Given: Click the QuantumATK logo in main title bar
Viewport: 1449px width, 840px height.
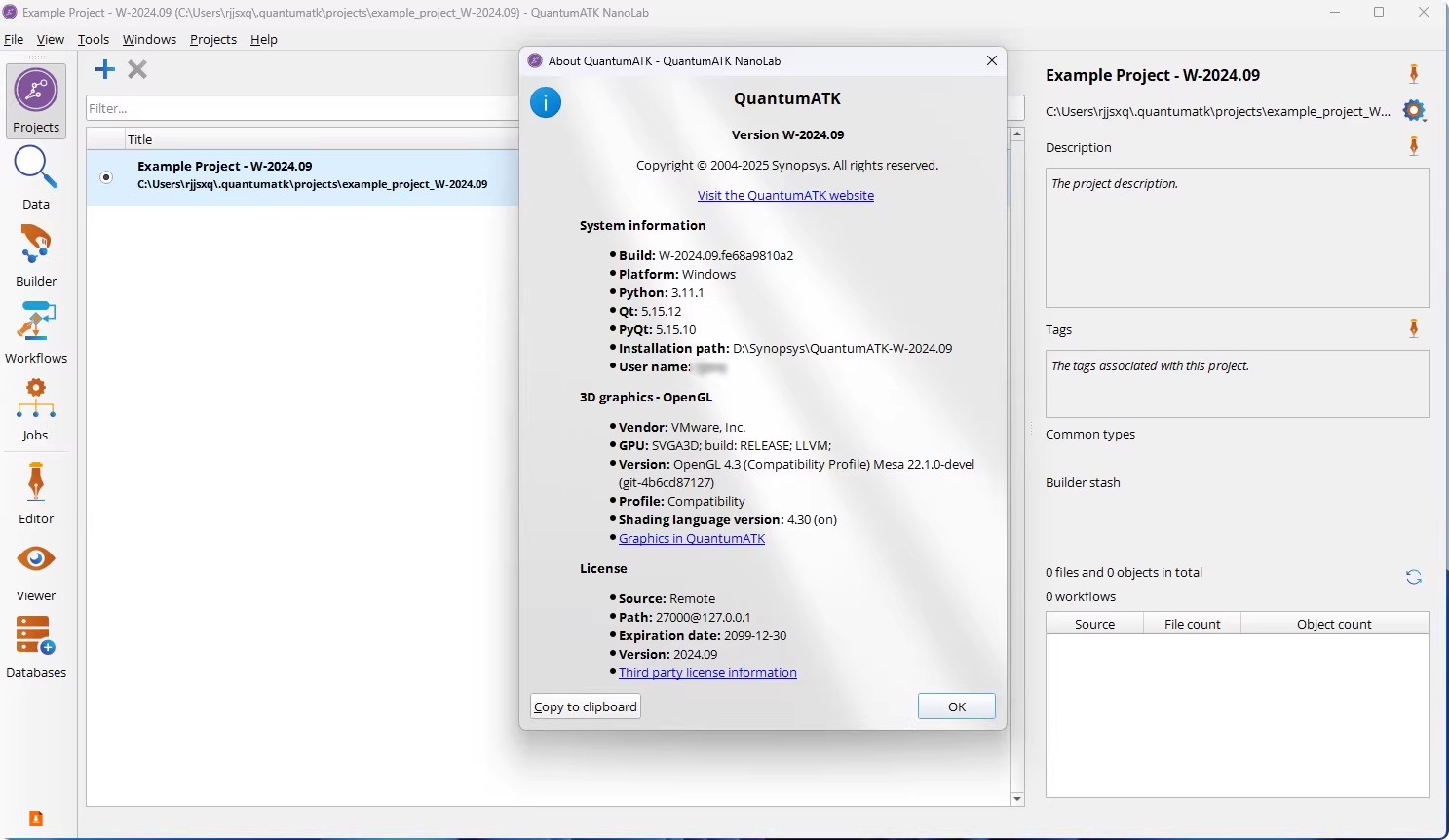Looking at the screenshot, I should pos(11,13).
